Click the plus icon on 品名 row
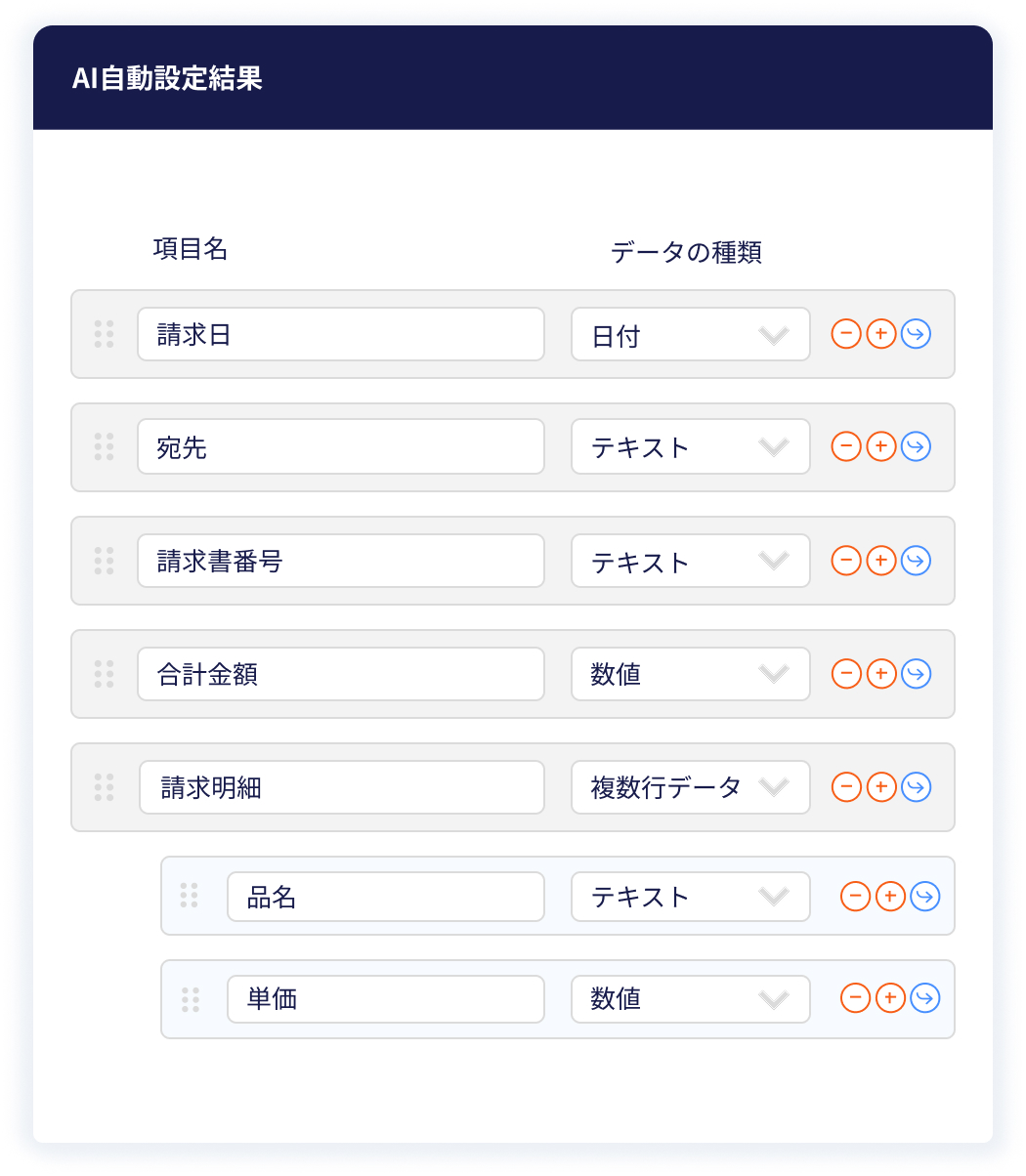 pyautogui.click(x=890, y=896)
